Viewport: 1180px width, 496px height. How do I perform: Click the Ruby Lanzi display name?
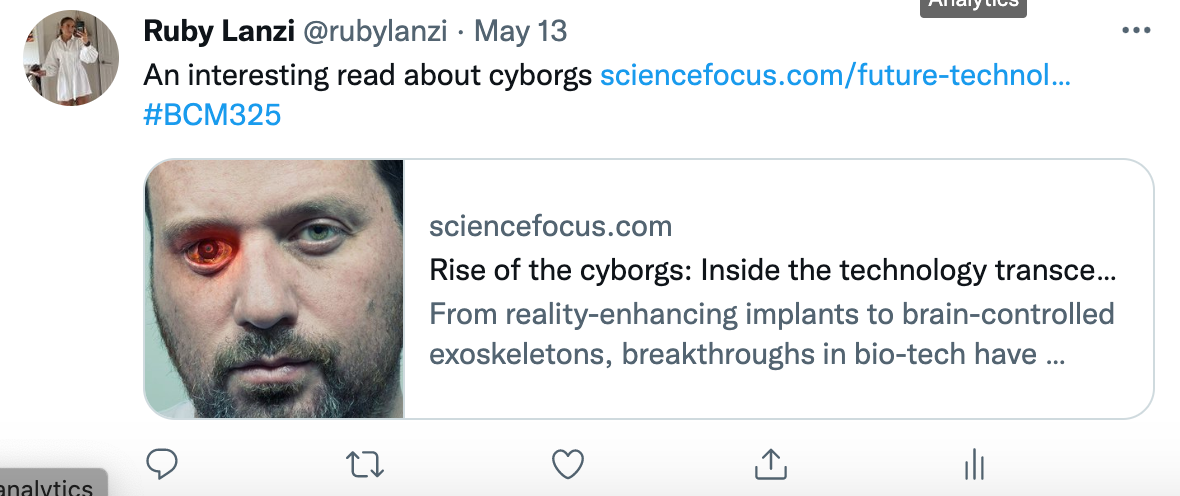point(218,31)
